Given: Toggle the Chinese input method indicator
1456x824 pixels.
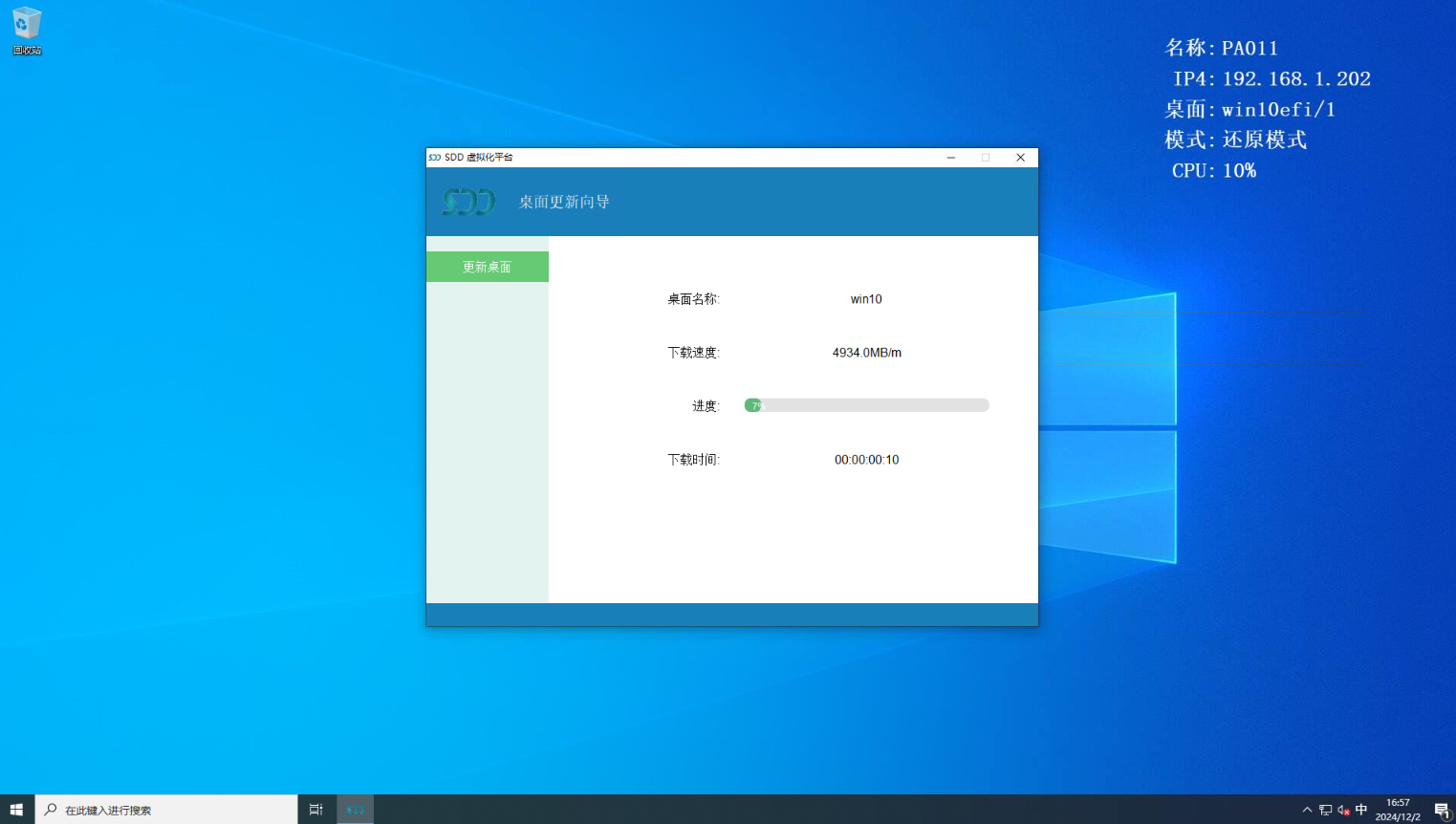Looking at the screenshot, I should [1361, 810].
